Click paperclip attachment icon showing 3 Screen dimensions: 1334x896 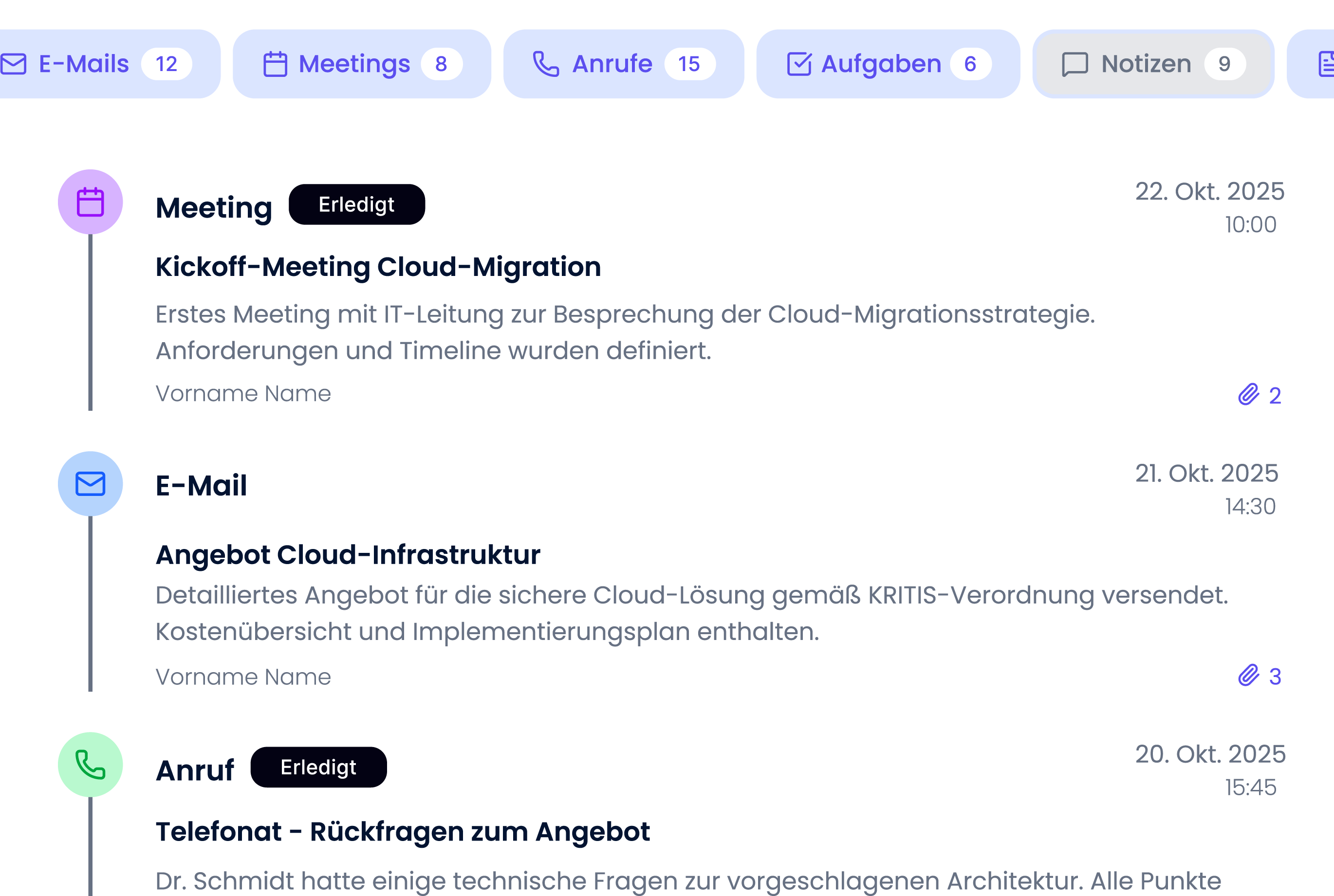(x=1249, y=676)
